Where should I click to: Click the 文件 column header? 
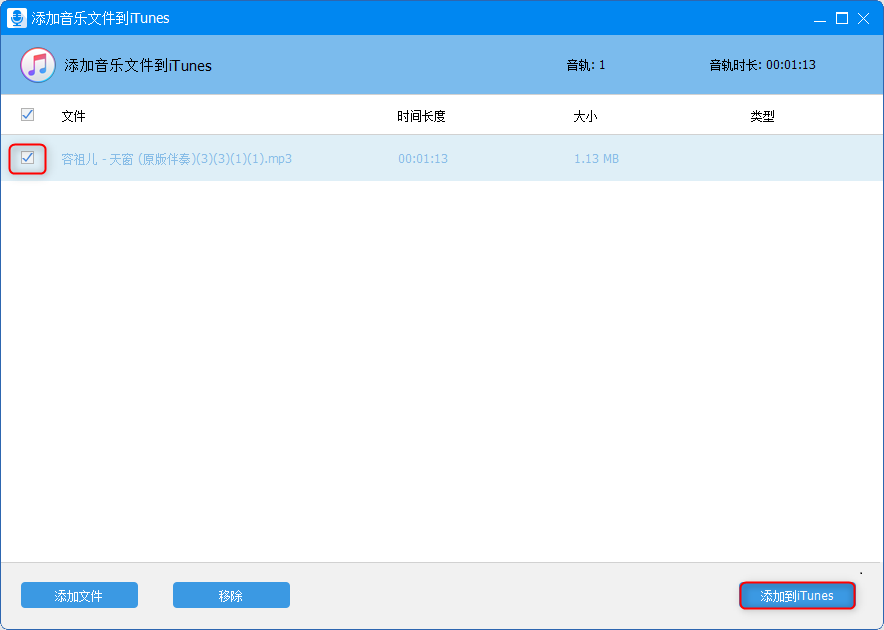coord(73,116)
